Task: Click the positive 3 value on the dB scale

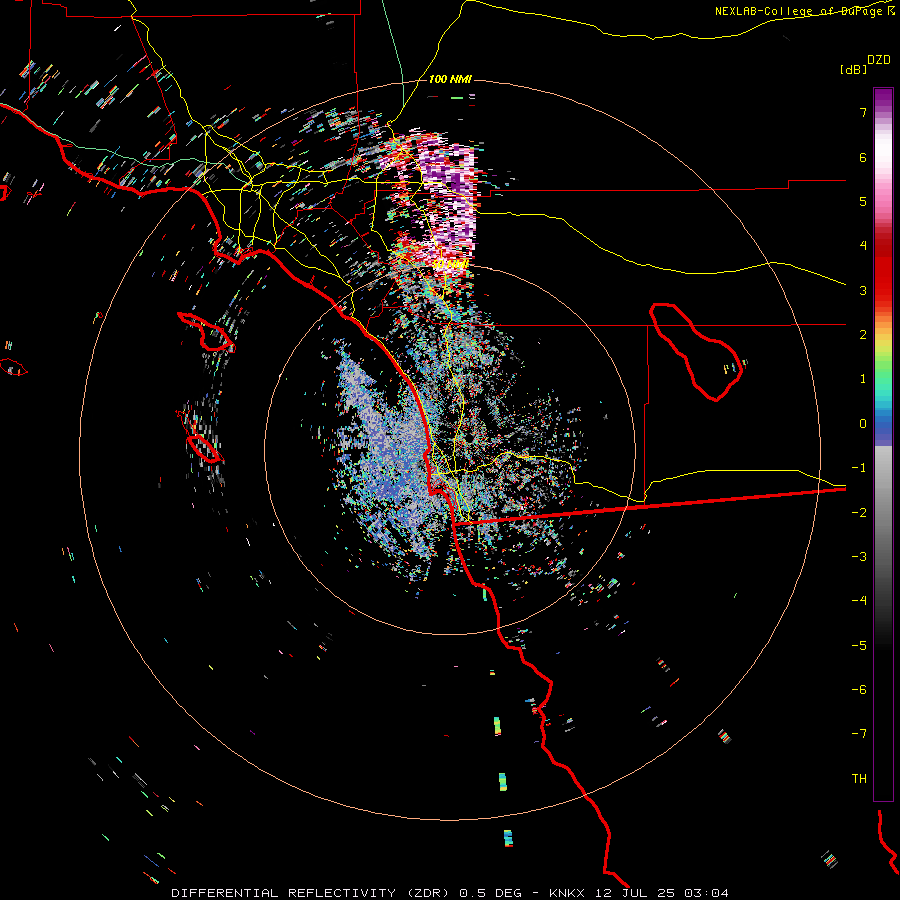Action: click(863, 290)
